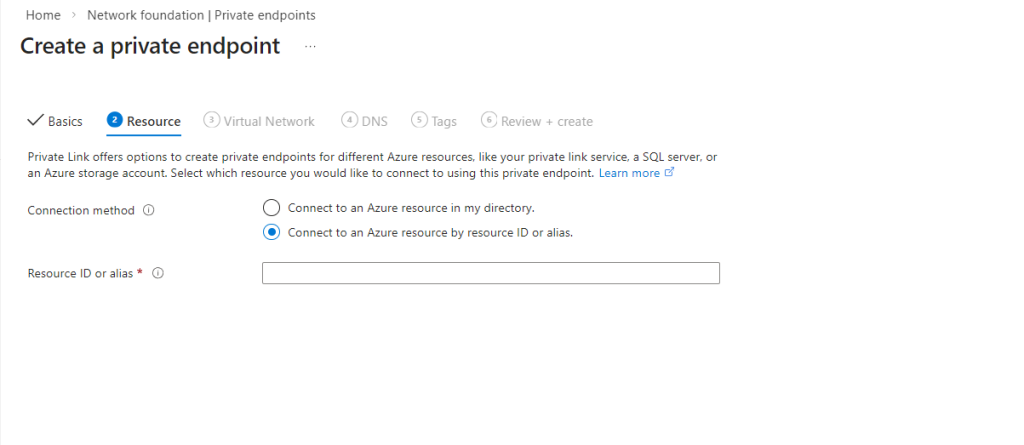
Task: Focus the Resource ID or alias text field
Action: coord(490,273)
